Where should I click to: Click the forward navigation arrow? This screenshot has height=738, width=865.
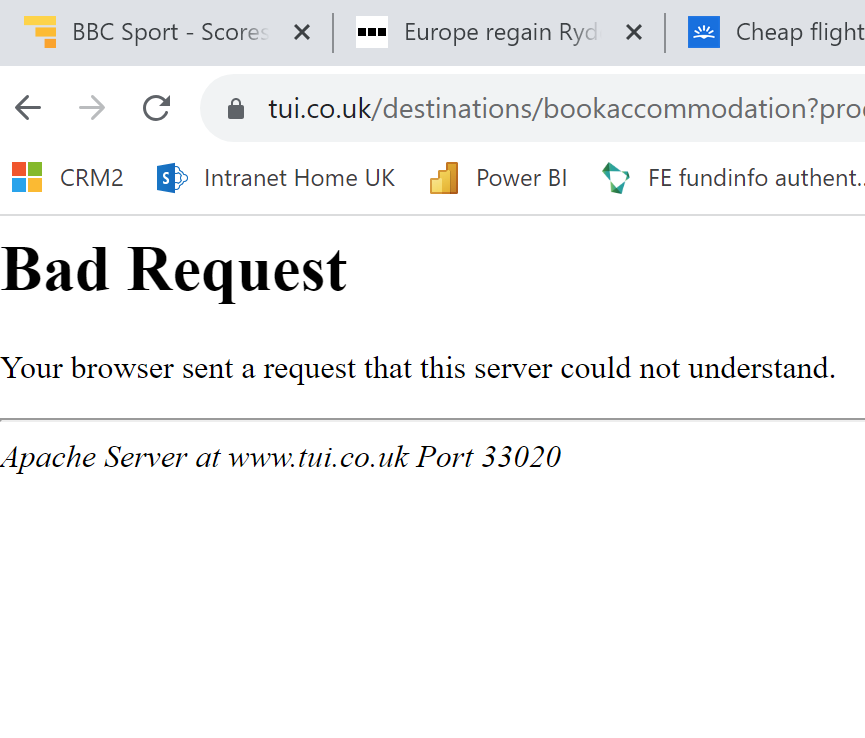click(x=92, y=108)
